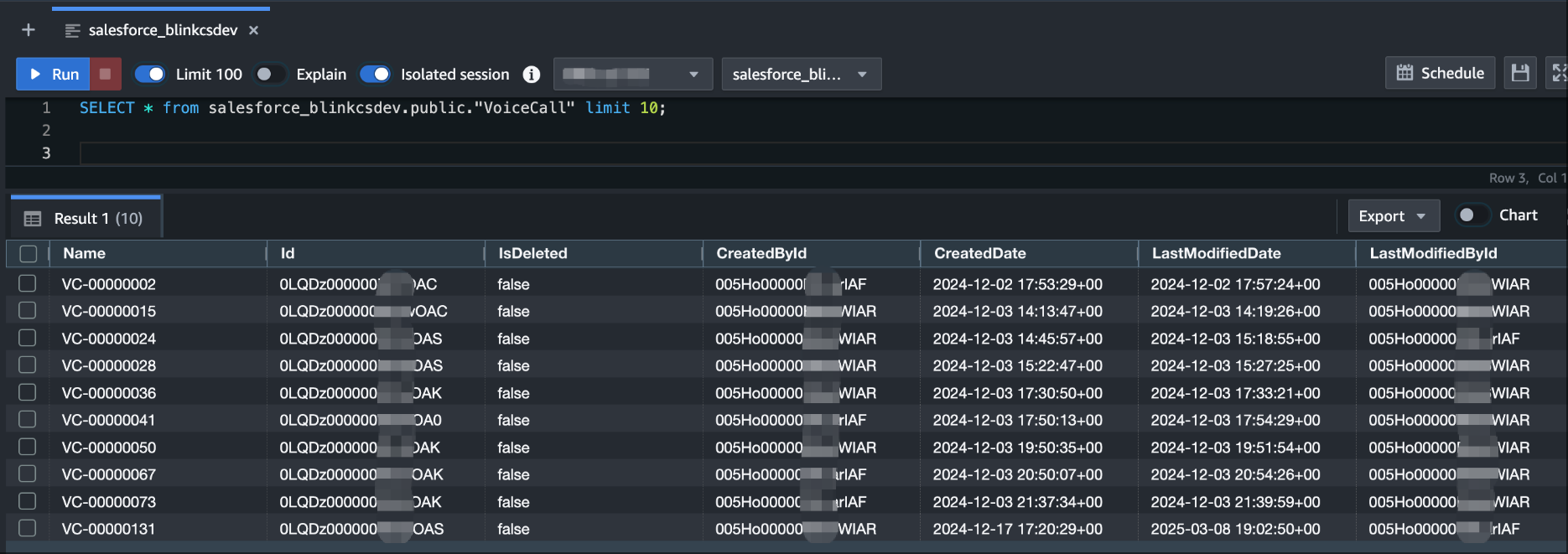Click the plus icon to add a new query tab
Viewport: 1568px width, 554px height.
[29, 30]
